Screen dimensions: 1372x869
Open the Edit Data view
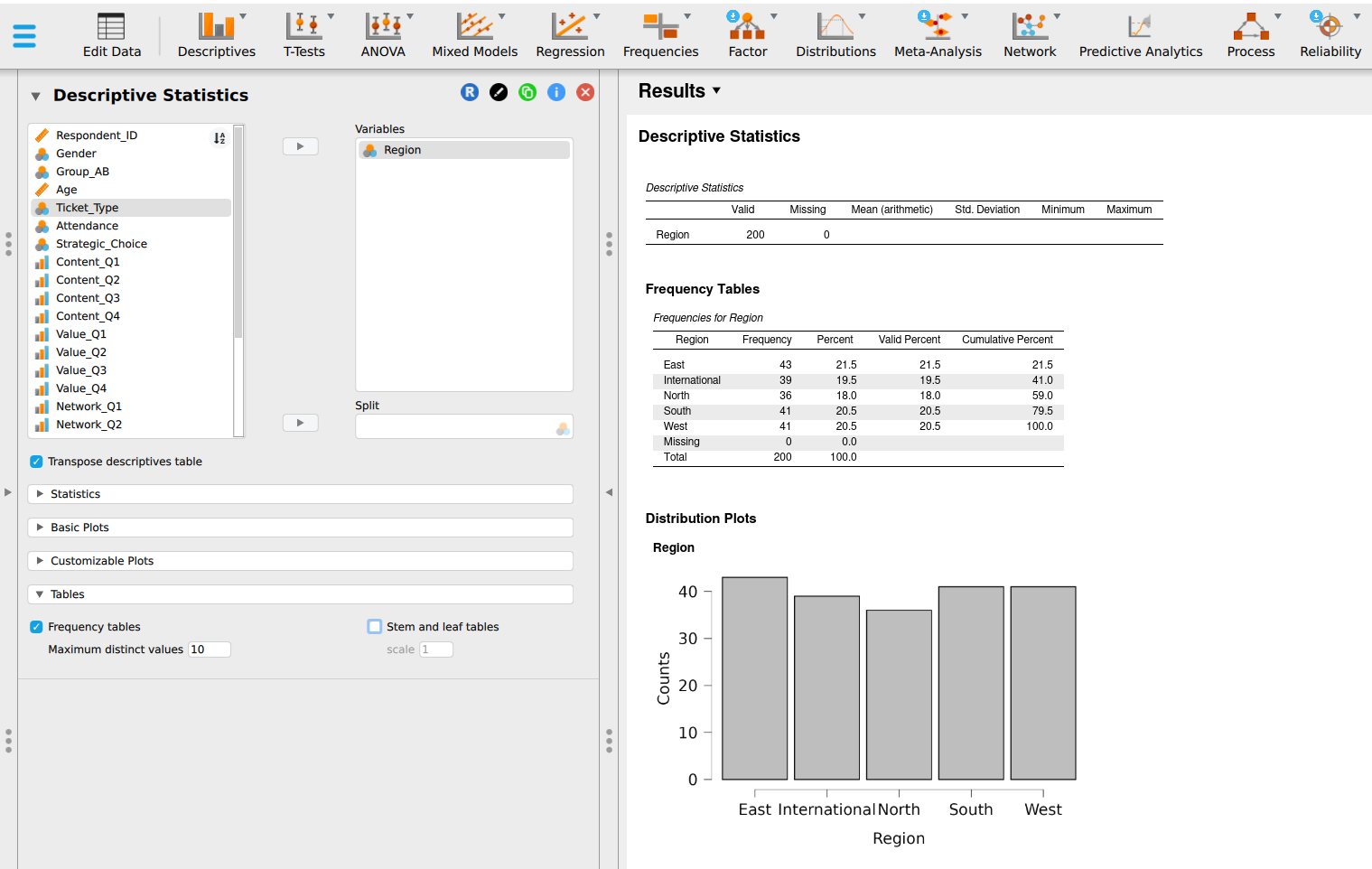112,36
